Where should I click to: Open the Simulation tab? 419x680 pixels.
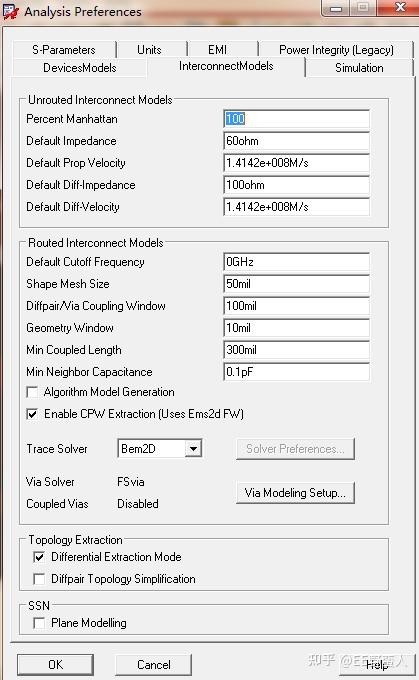tap(359, 68)
